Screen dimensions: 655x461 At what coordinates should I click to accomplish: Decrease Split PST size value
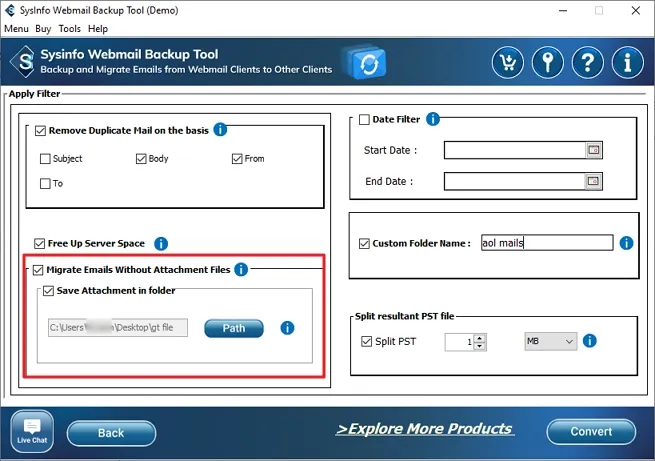coord(480,346)
